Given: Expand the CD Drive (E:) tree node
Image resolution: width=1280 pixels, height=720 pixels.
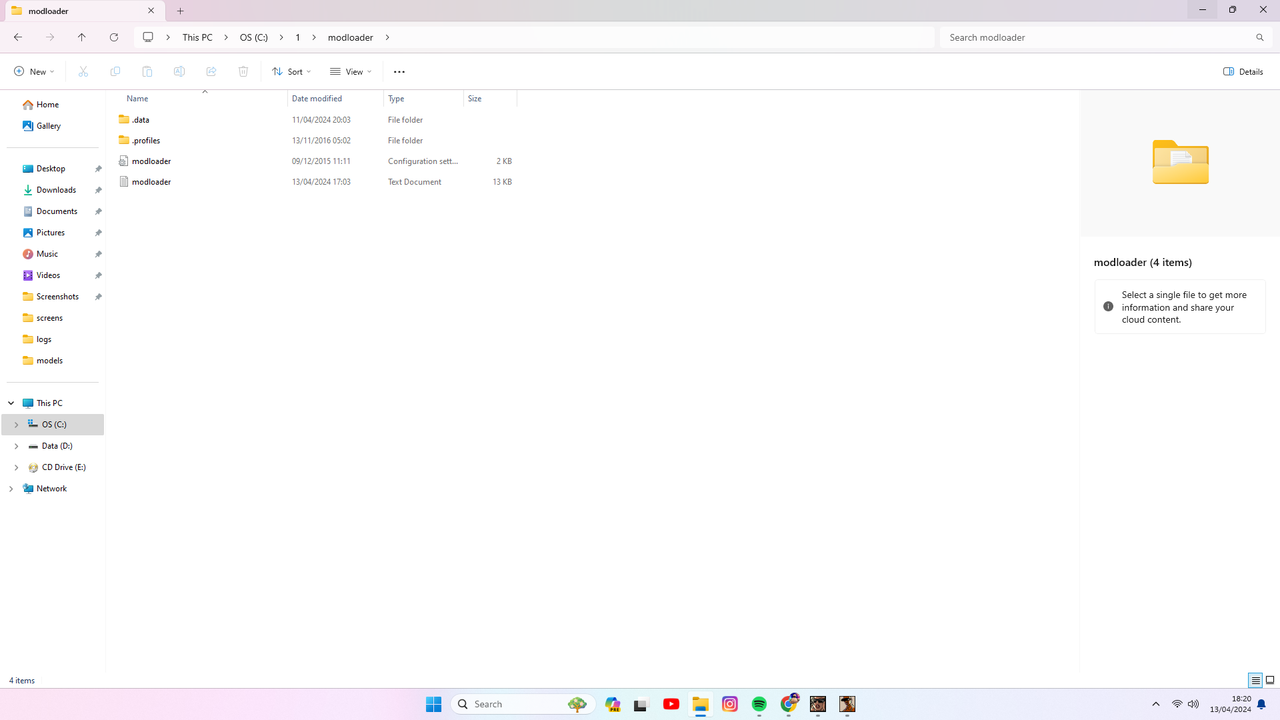Looking at the screenshot, I should click(x=16, y=467).
